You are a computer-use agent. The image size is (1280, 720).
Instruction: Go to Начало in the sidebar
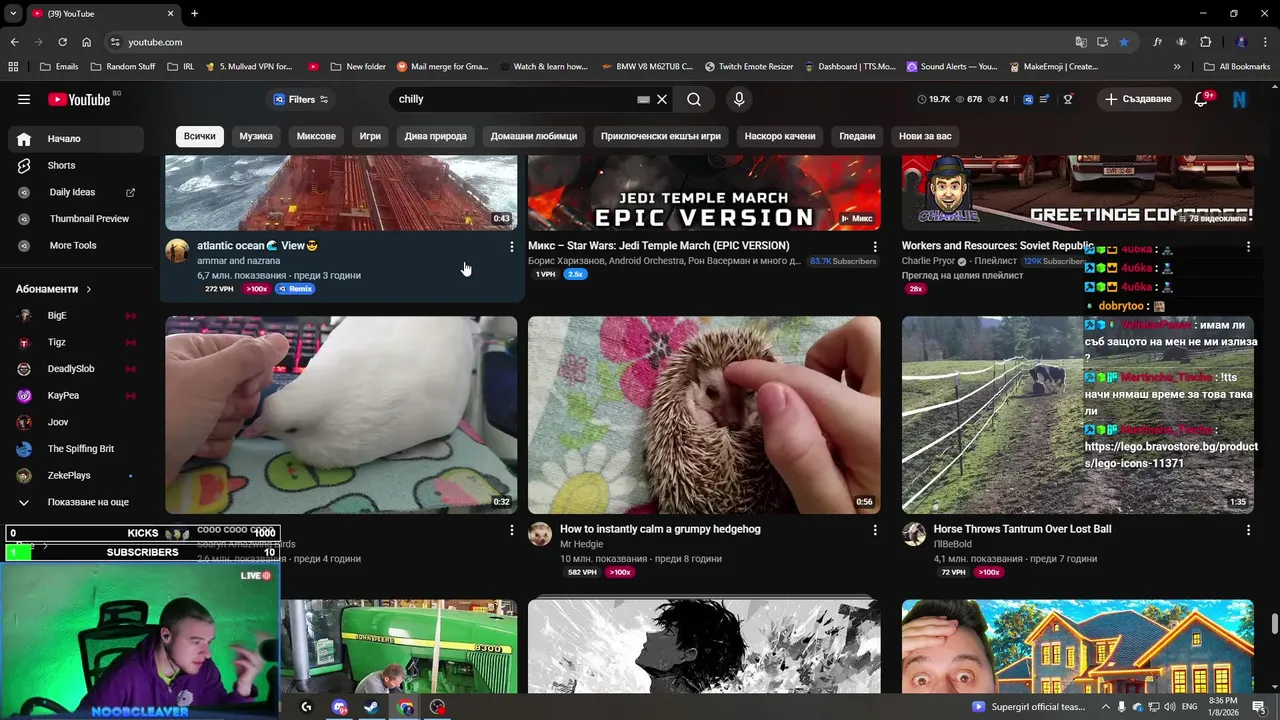point(76,139)
